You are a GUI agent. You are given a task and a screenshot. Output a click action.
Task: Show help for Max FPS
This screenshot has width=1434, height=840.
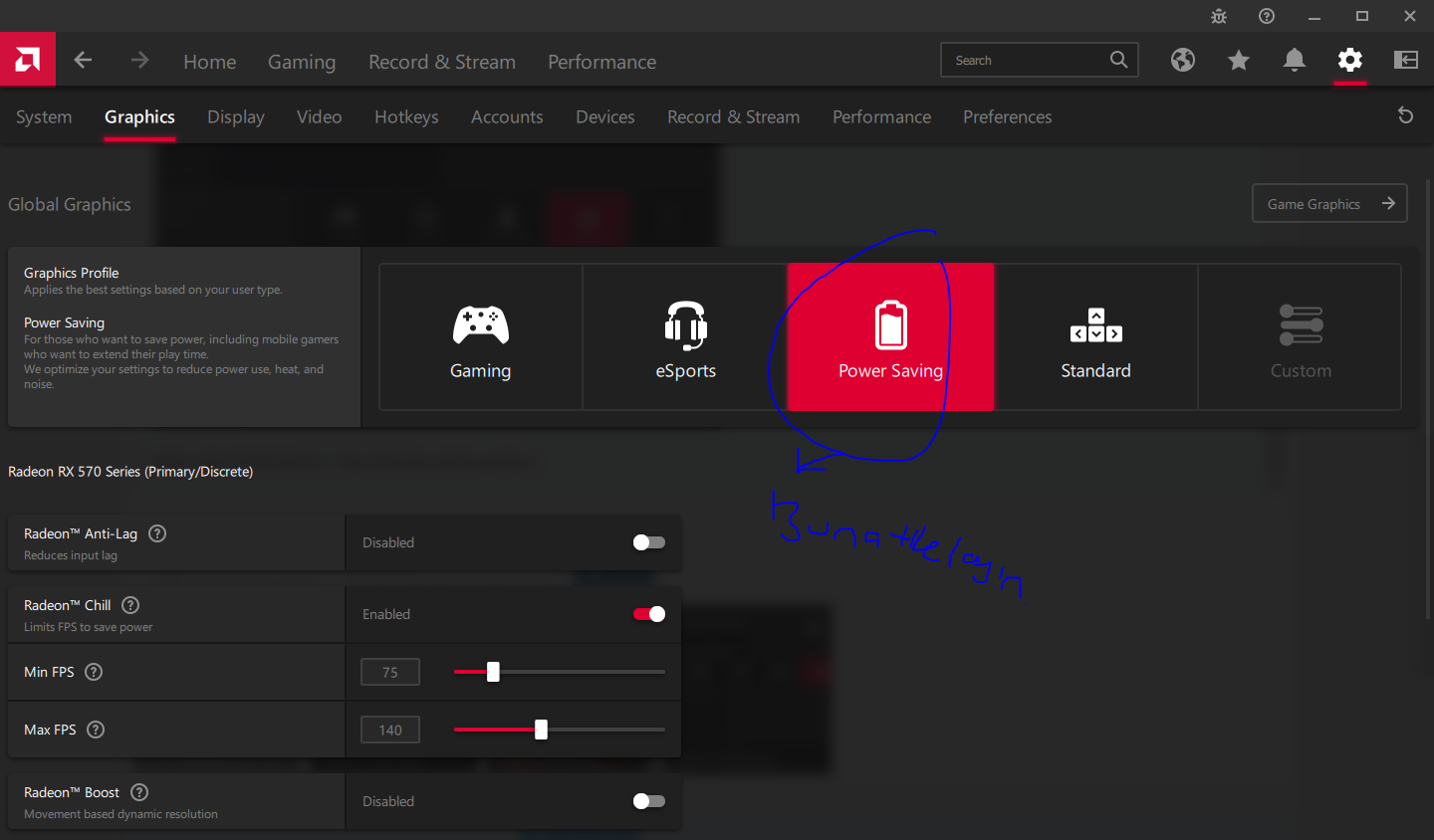96,730
